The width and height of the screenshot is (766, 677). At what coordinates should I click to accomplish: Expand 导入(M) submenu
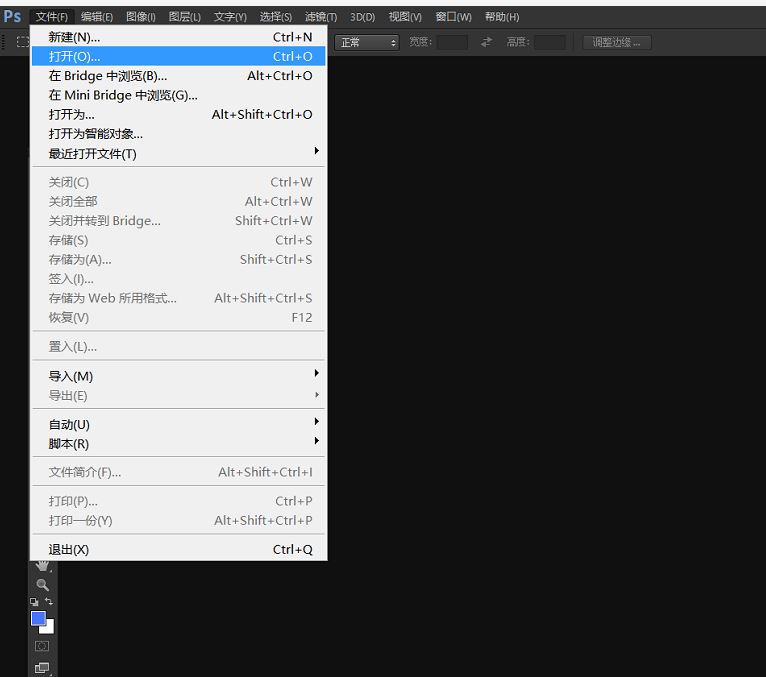178,376
